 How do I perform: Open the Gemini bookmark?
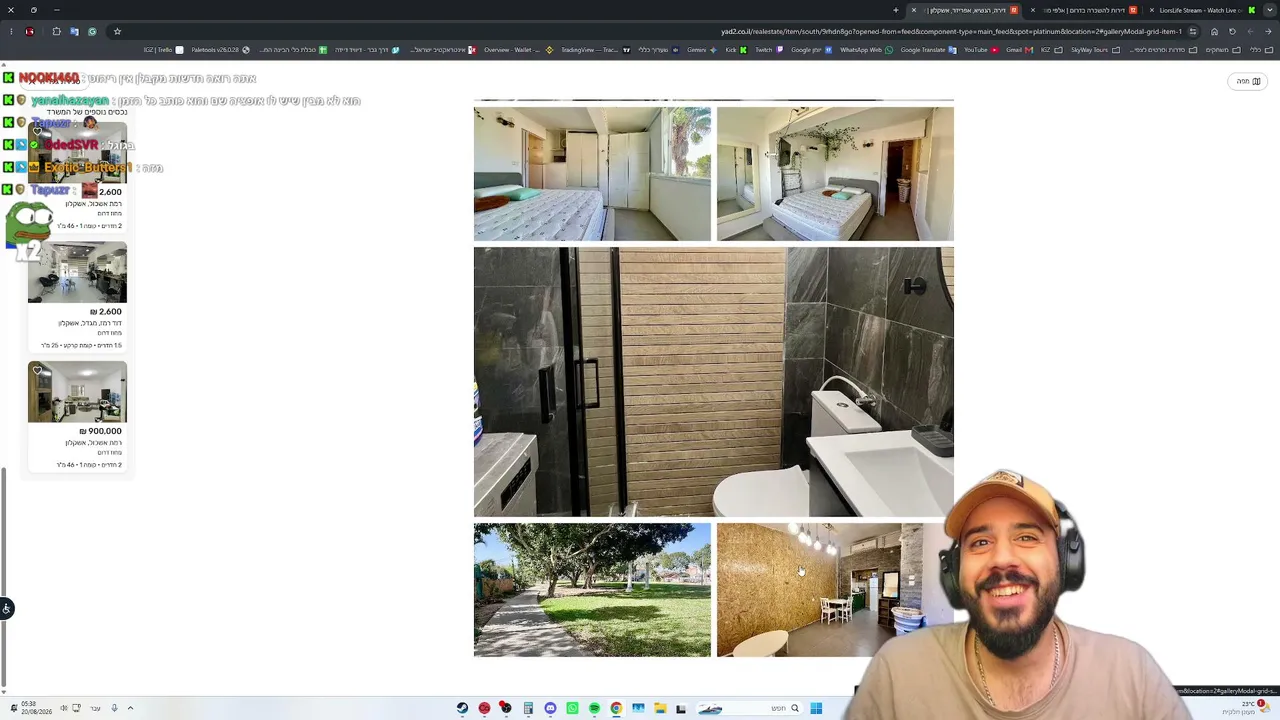[x=700, y=50]
